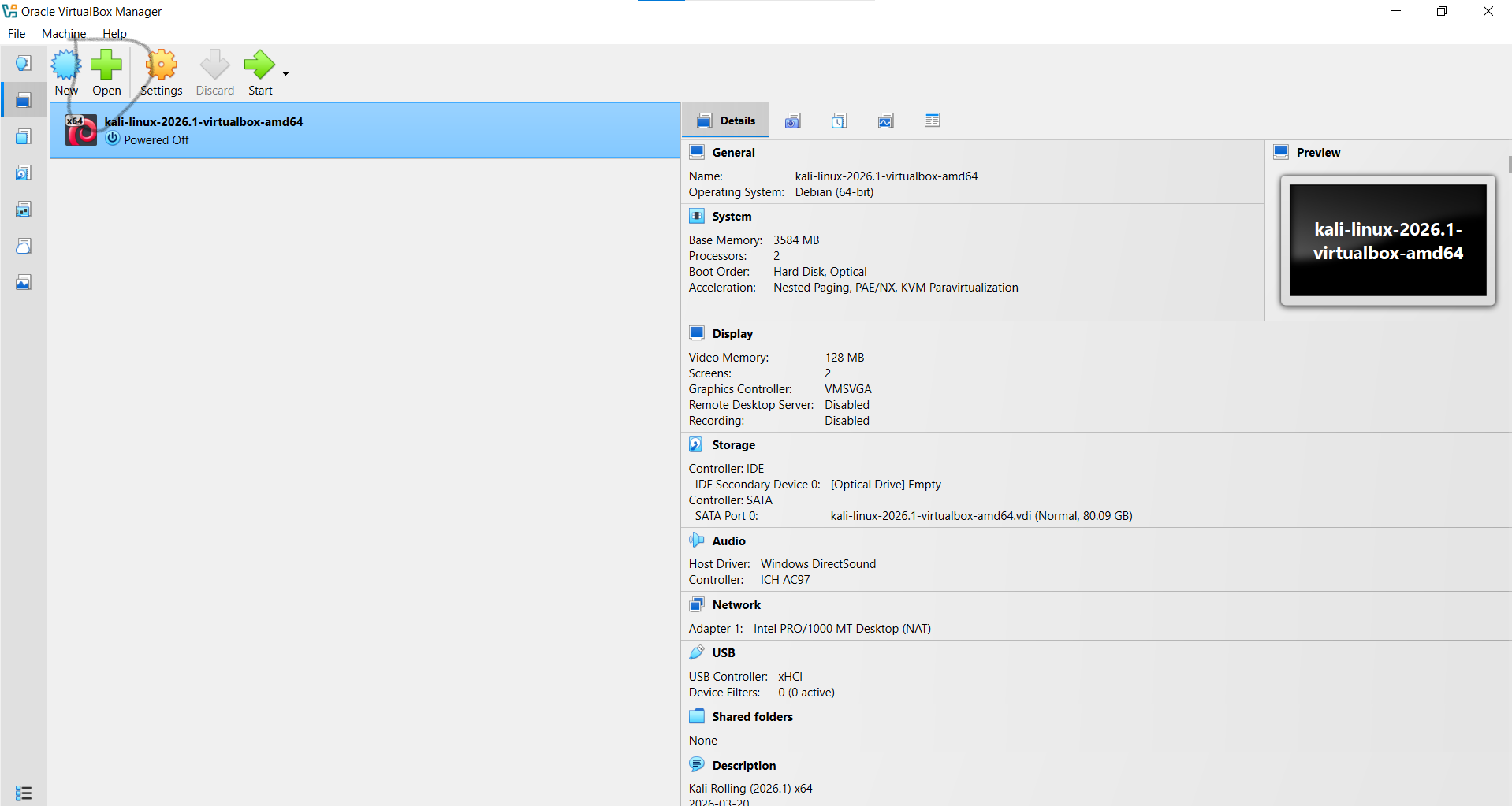Click the Audio section speaker icon
The image size is (1512, 806).
tap(697, 540)
